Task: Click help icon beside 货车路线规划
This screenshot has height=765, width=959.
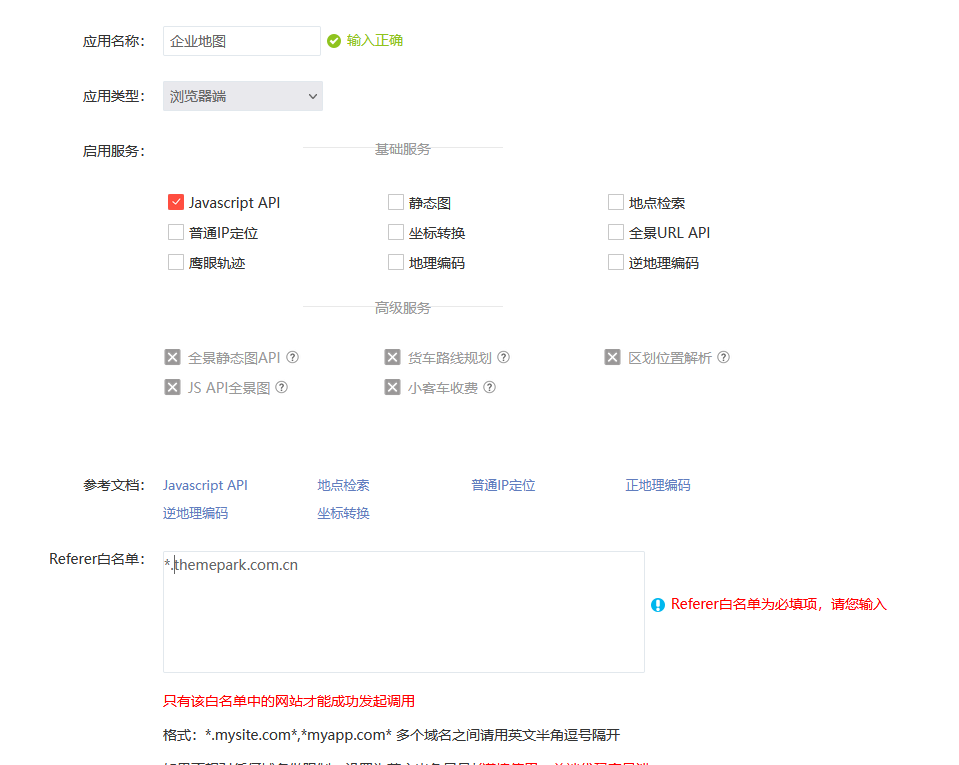Action: [504, 357]
